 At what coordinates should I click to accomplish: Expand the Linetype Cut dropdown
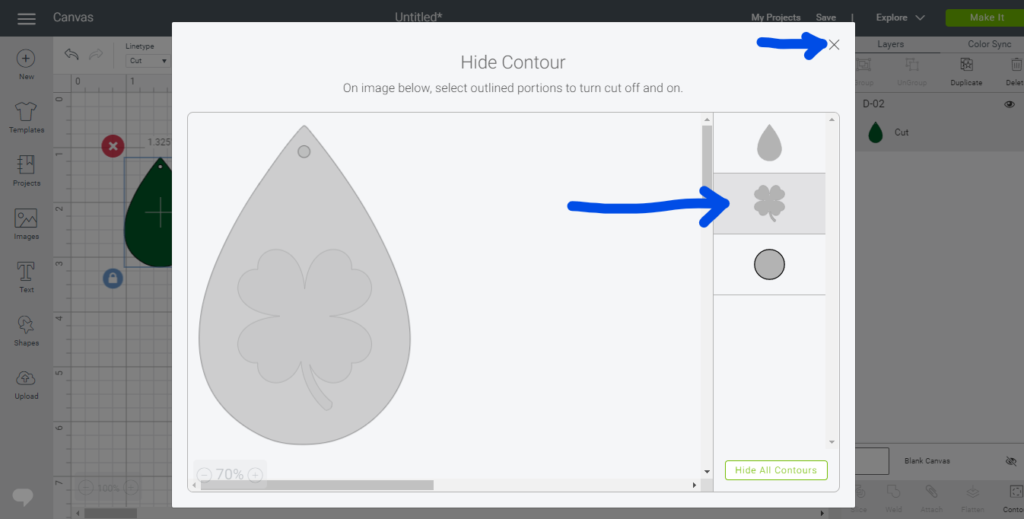click(x=148, y=61)
